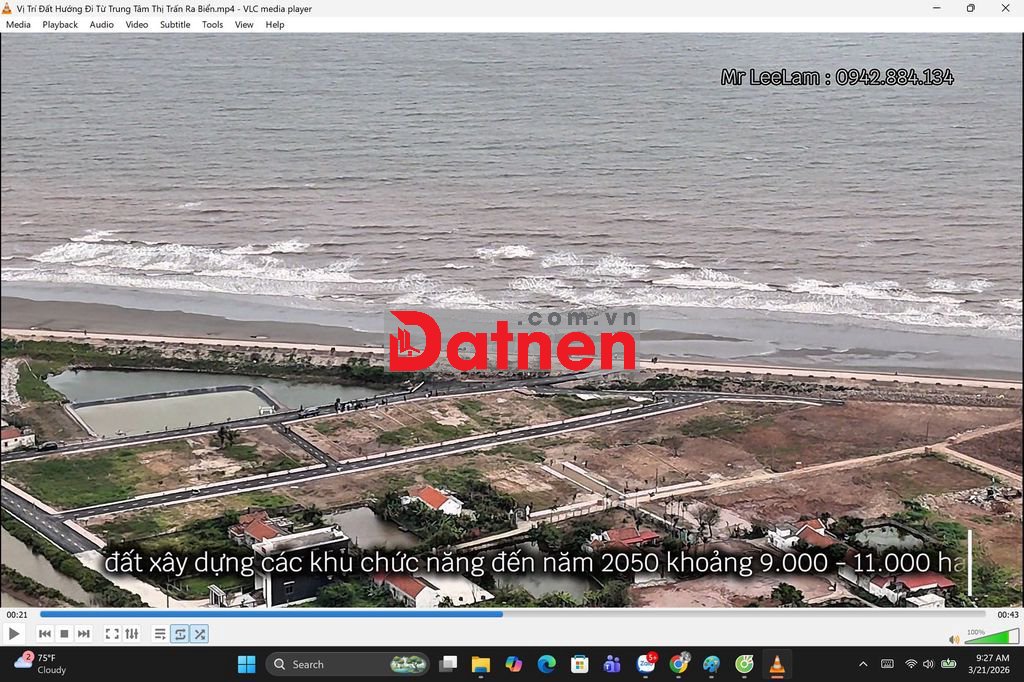
Task: Toggle loop repeat mode
Action: pos(180,634)
